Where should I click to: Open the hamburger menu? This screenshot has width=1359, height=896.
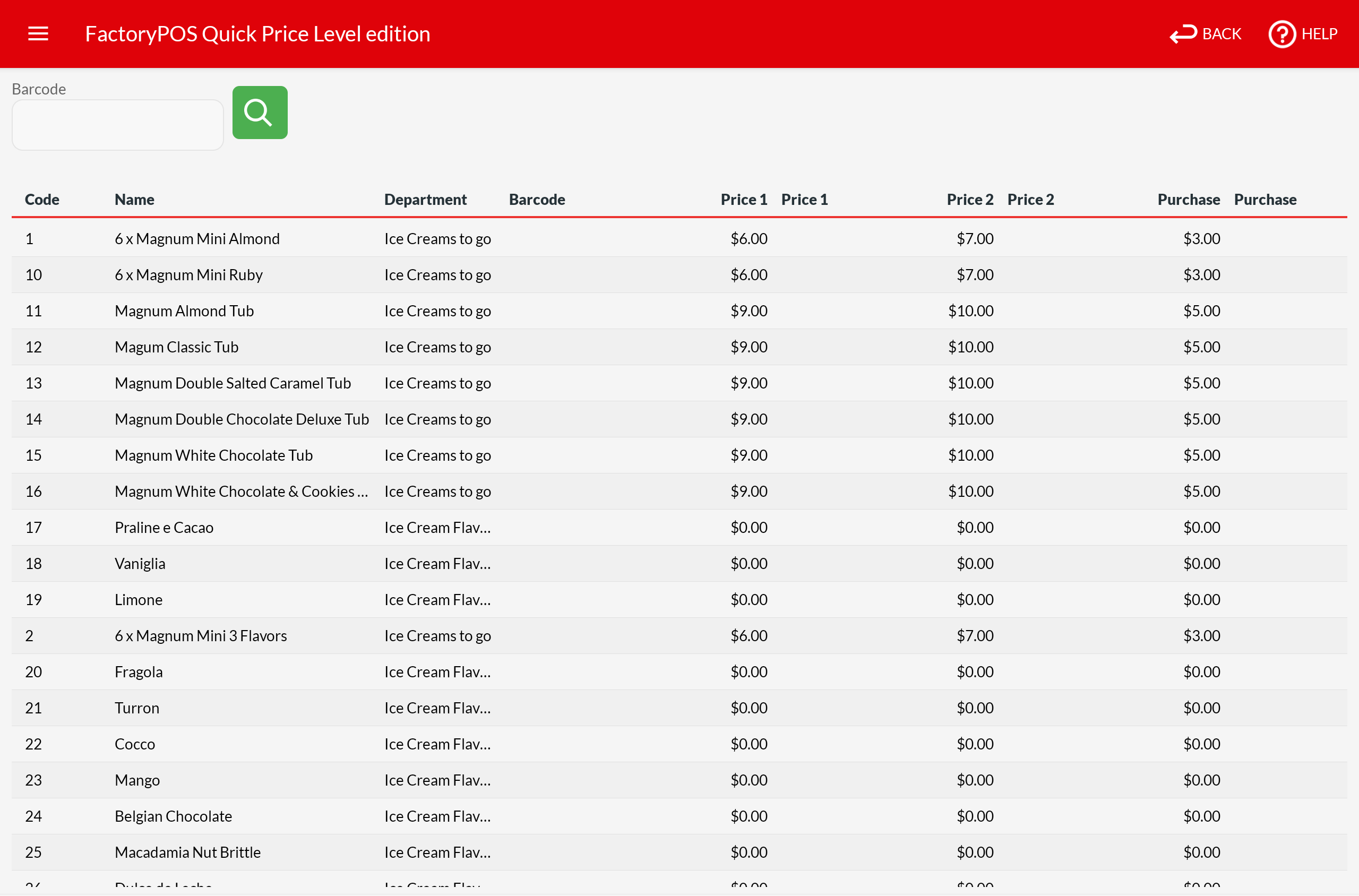tap(38, 34)
